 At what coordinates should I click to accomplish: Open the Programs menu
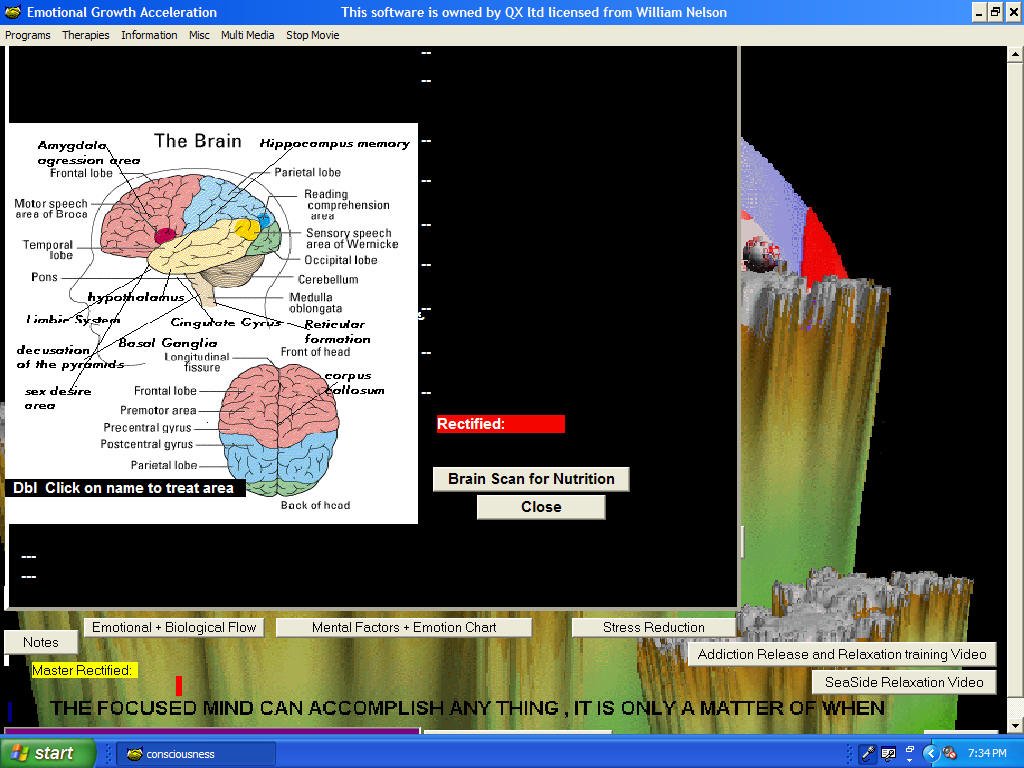tap(28, 35)
